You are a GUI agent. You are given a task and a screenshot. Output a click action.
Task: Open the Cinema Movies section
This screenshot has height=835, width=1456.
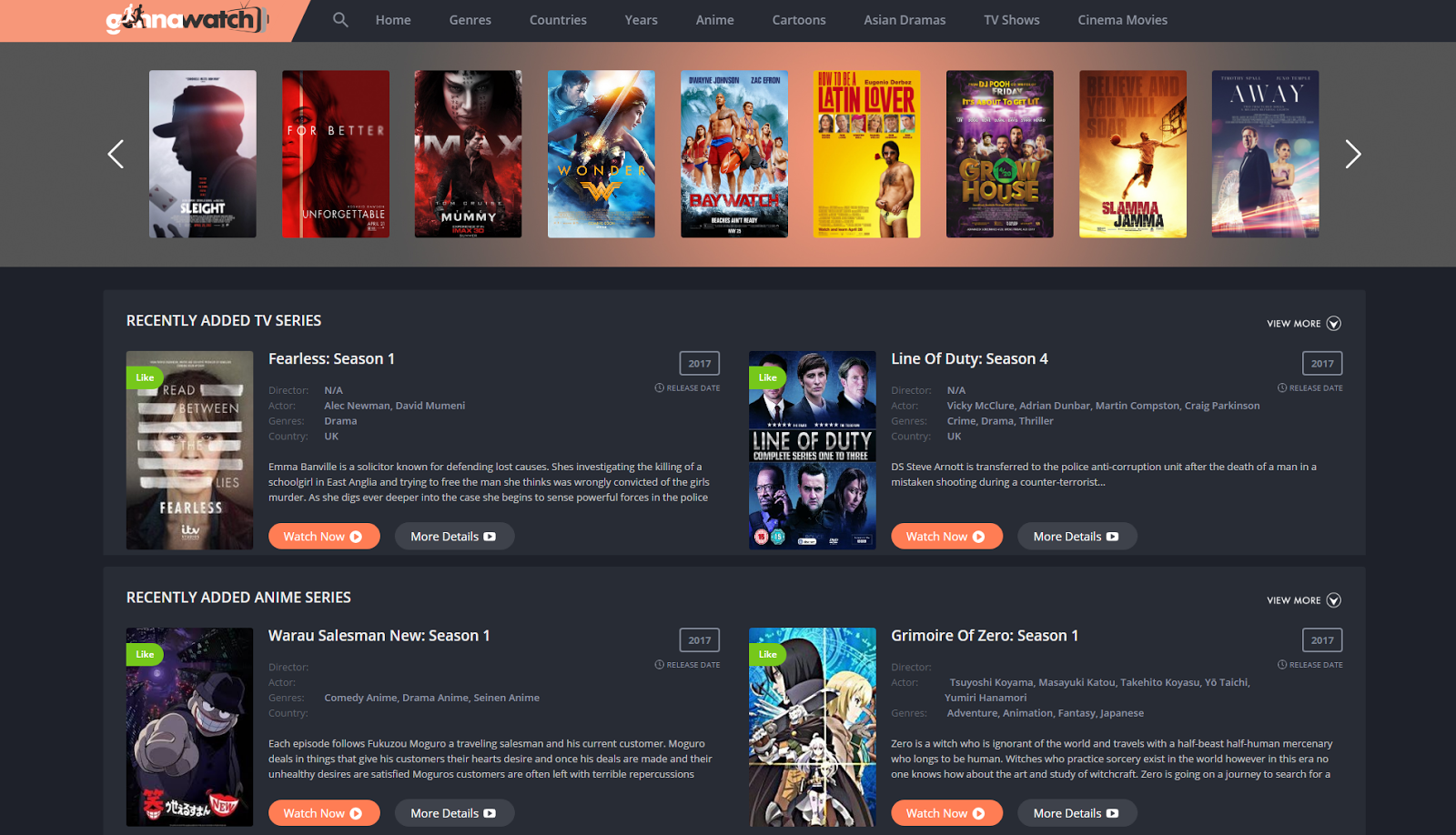[x=1123, y=20]
